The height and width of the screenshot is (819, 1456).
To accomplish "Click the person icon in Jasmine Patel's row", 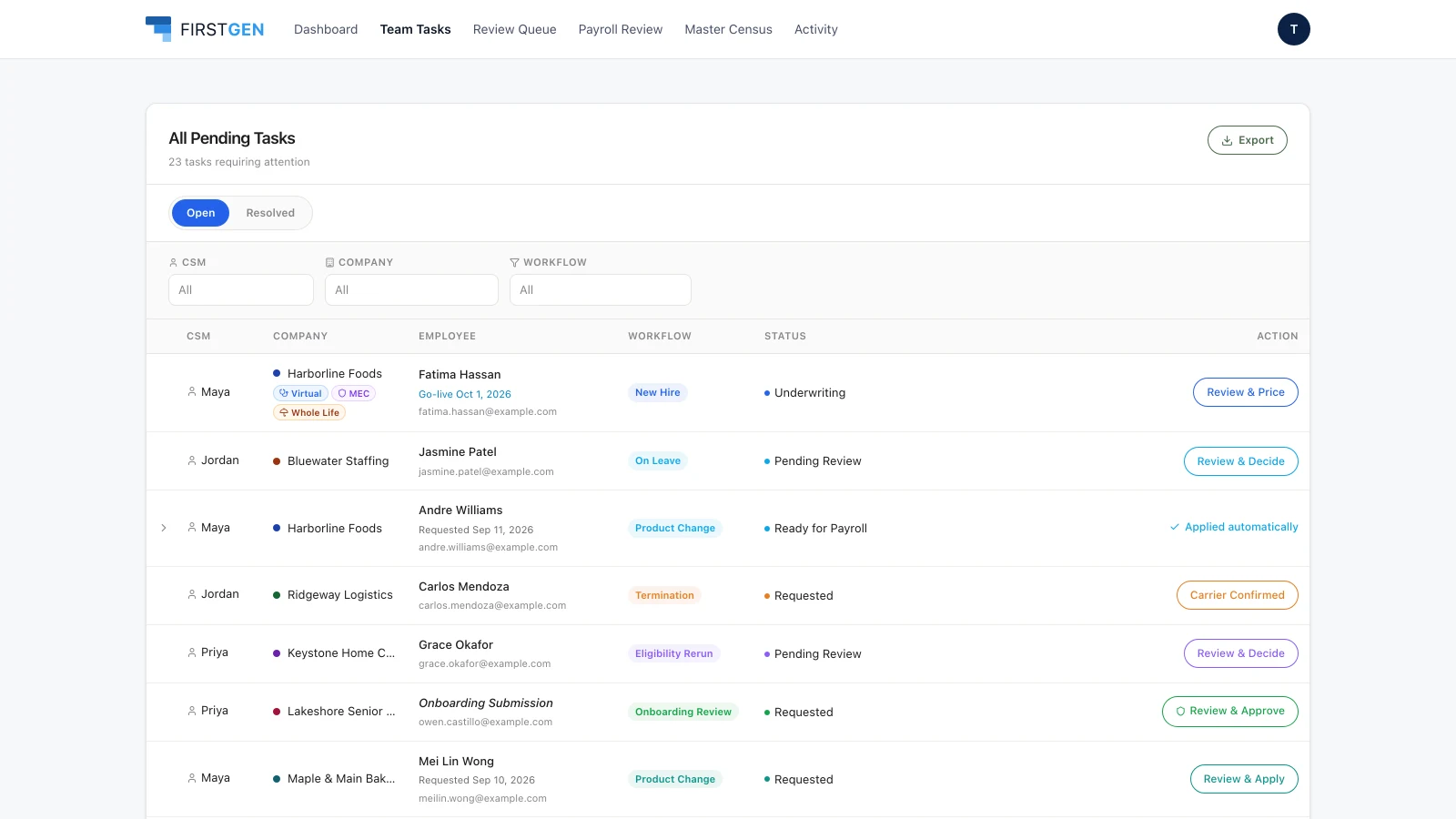I will [192, 460].
